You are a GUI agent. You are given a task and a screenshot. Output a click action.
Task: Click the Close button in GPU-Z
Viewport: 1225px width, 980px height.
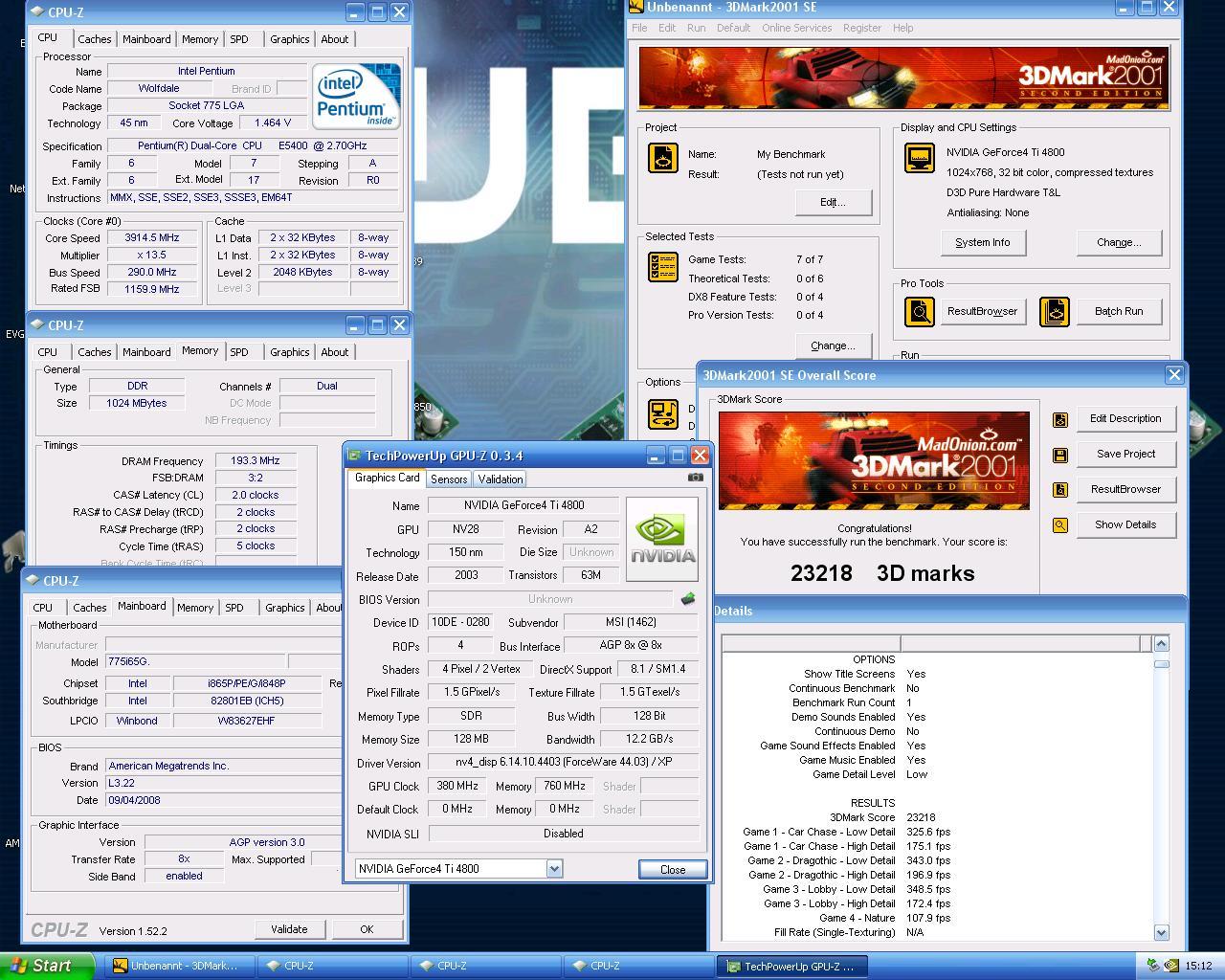point(673,869)
